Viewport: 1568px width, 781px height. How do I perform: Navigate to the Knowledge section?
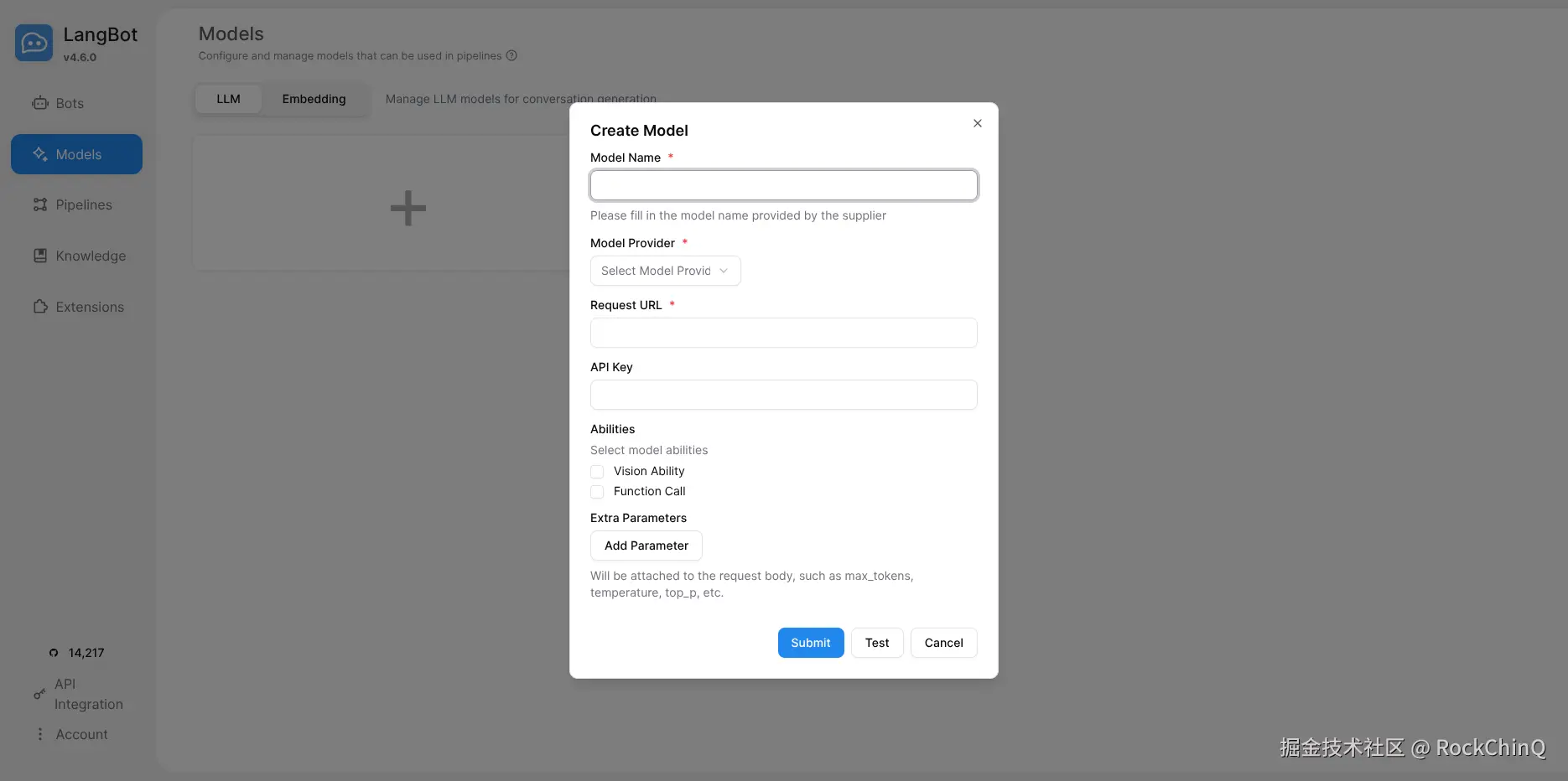pos(90,256)
